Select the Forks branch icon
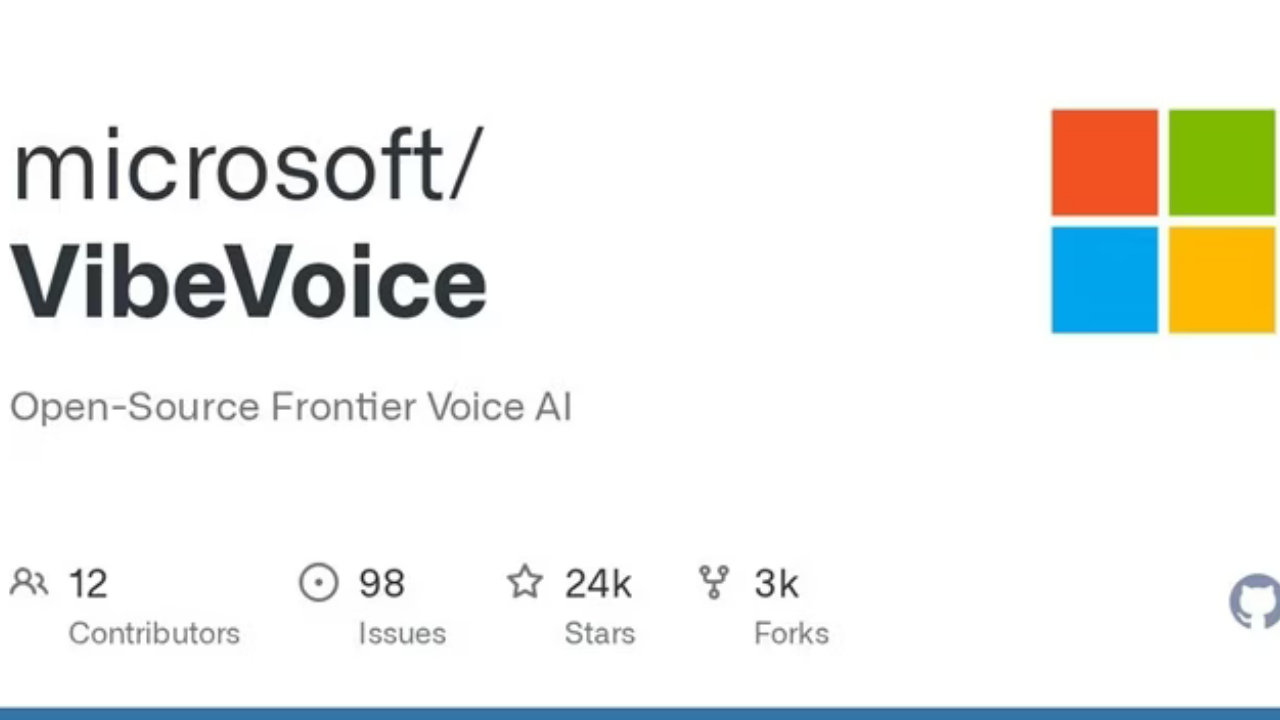 [713, 583]
